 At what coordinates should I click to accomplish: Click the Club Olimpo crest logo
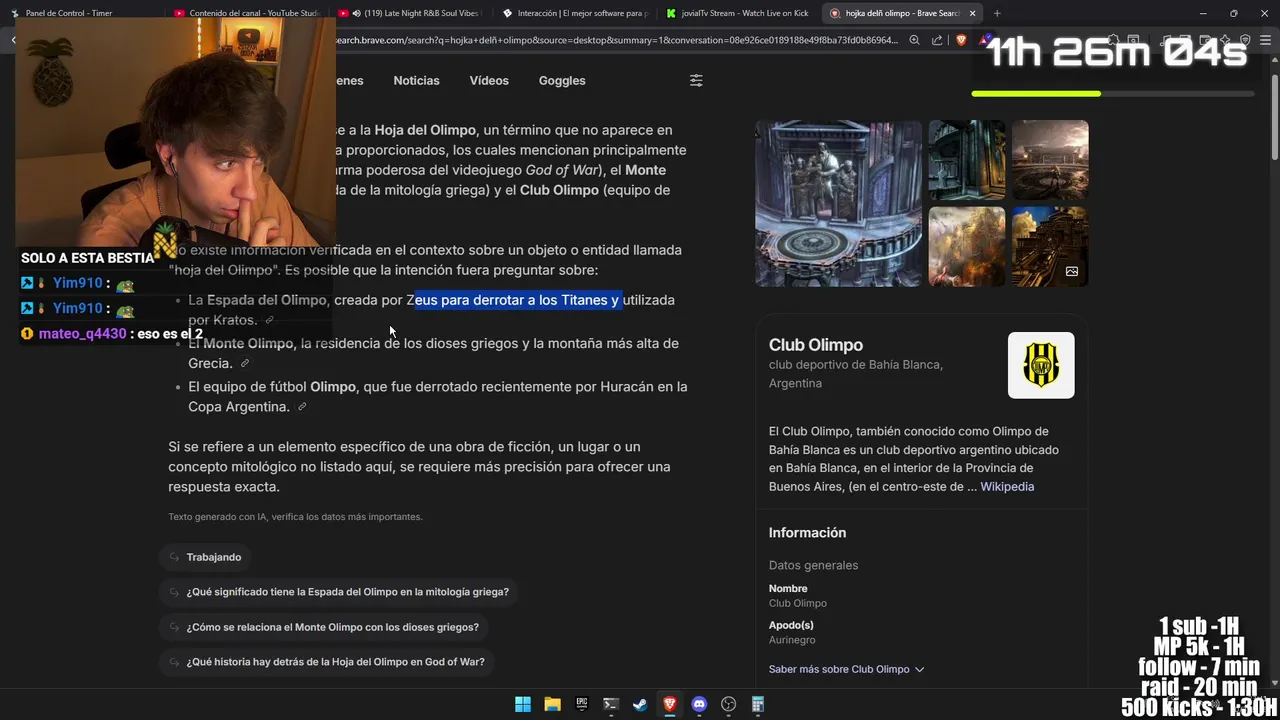1041,365
